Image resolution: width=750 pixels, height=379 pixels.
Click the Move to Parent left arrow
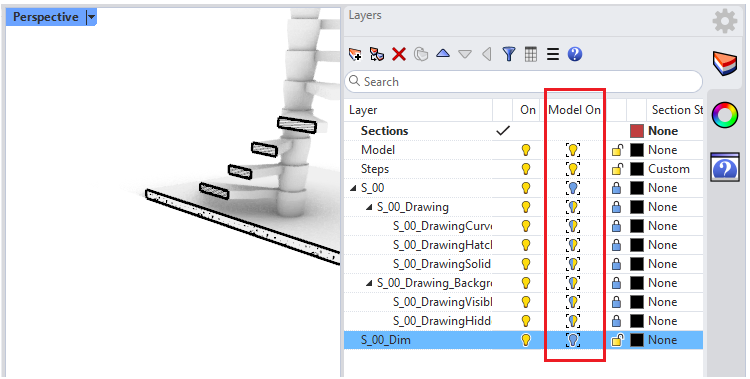point(487,54)
